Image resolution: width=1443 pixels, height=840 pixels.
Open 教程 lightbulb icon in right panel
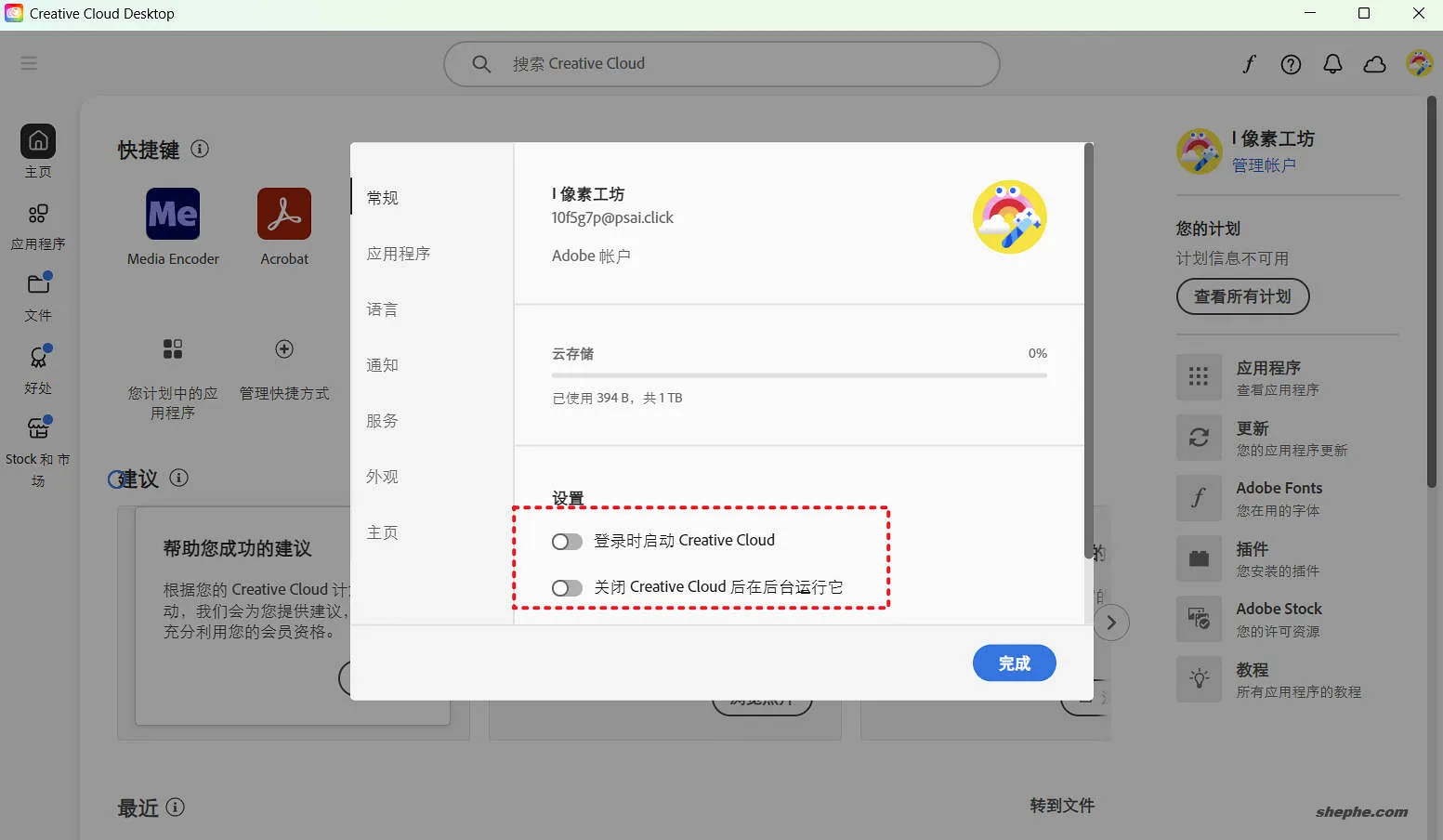tap(1199, 679)
